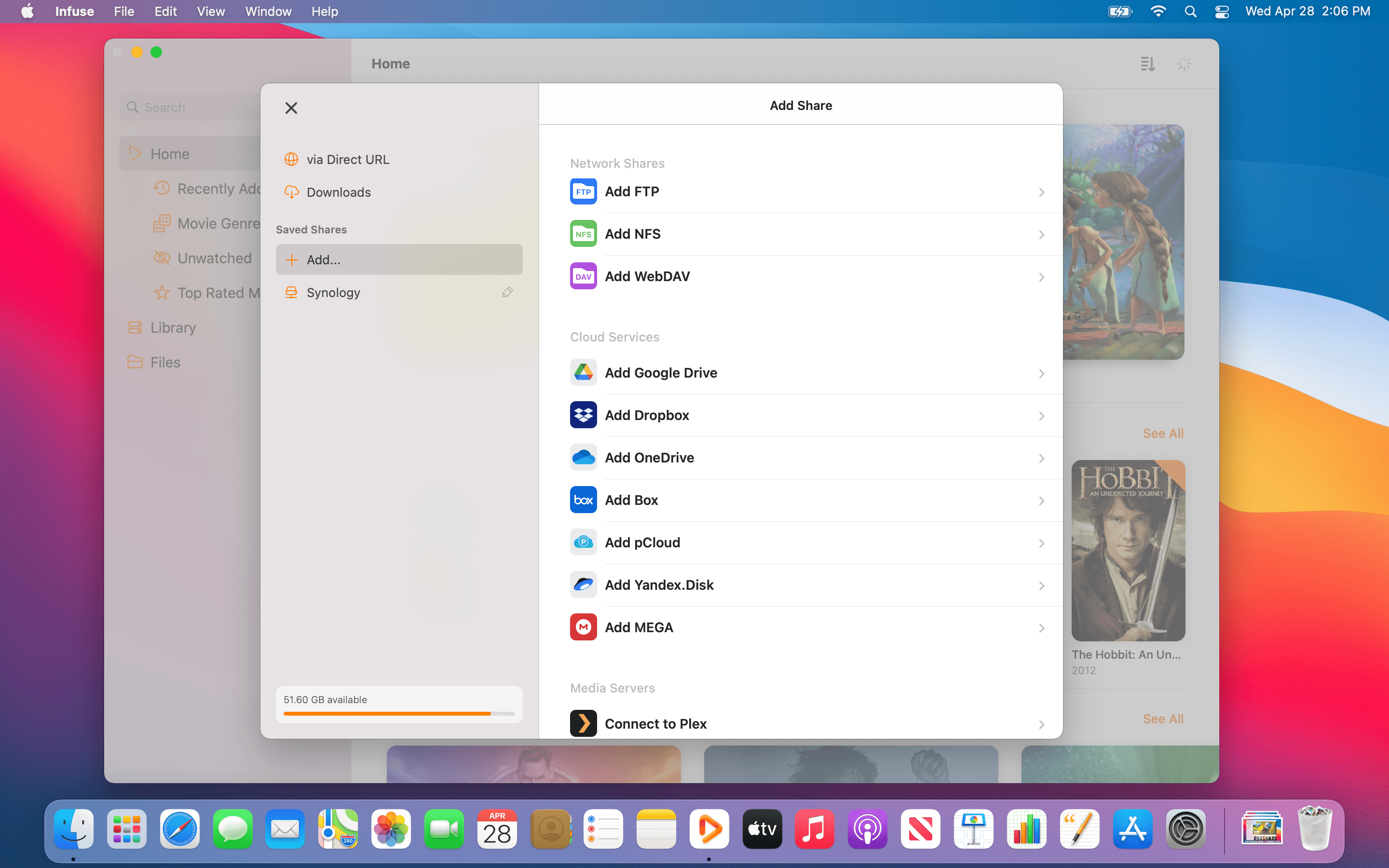Expand the Add pCloud chevron
The image size is (1389, 868).
pos(1042,543)
